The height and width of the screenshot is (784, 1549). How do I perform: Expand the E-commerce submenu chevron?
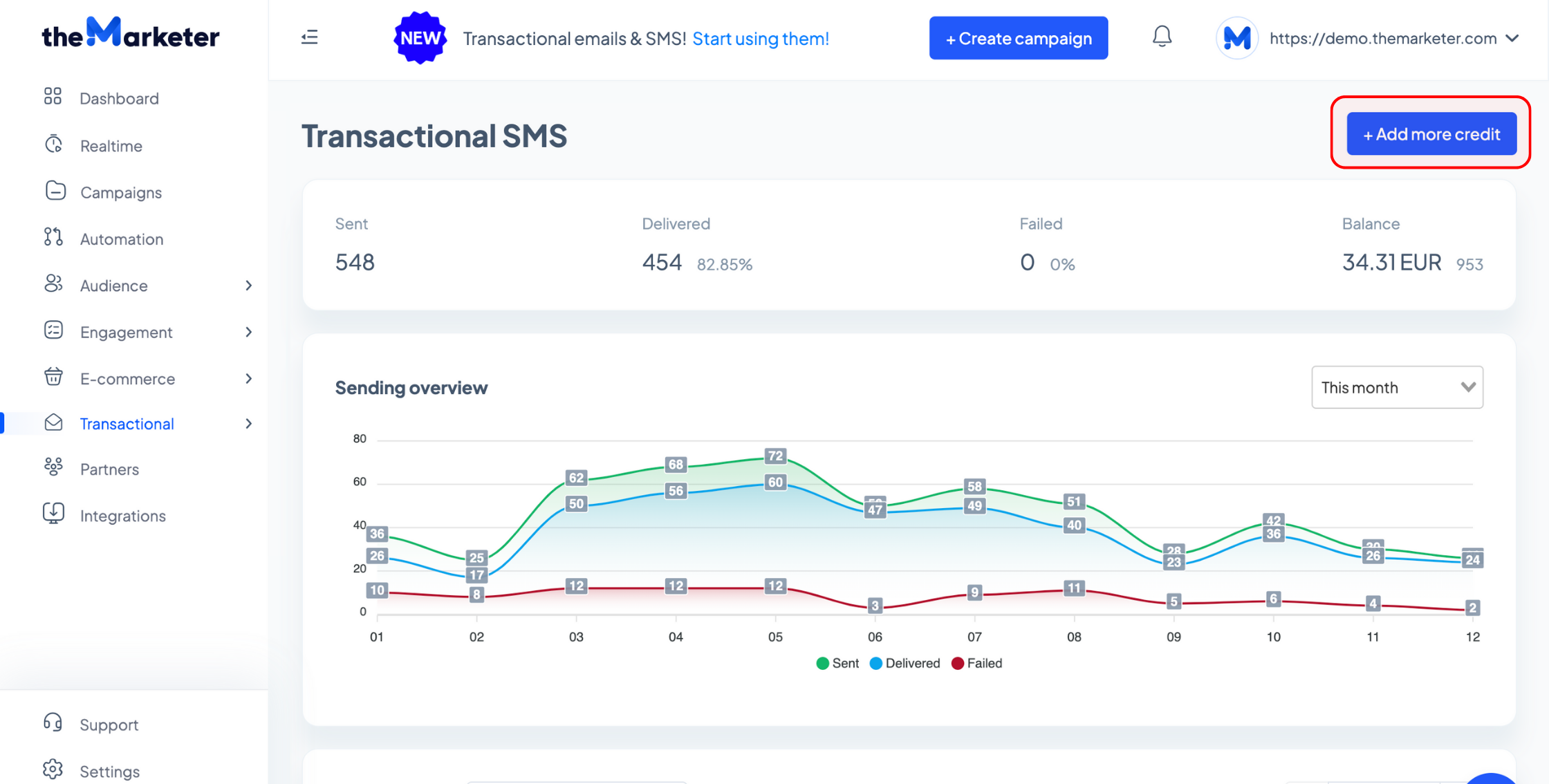pos(248,379)
